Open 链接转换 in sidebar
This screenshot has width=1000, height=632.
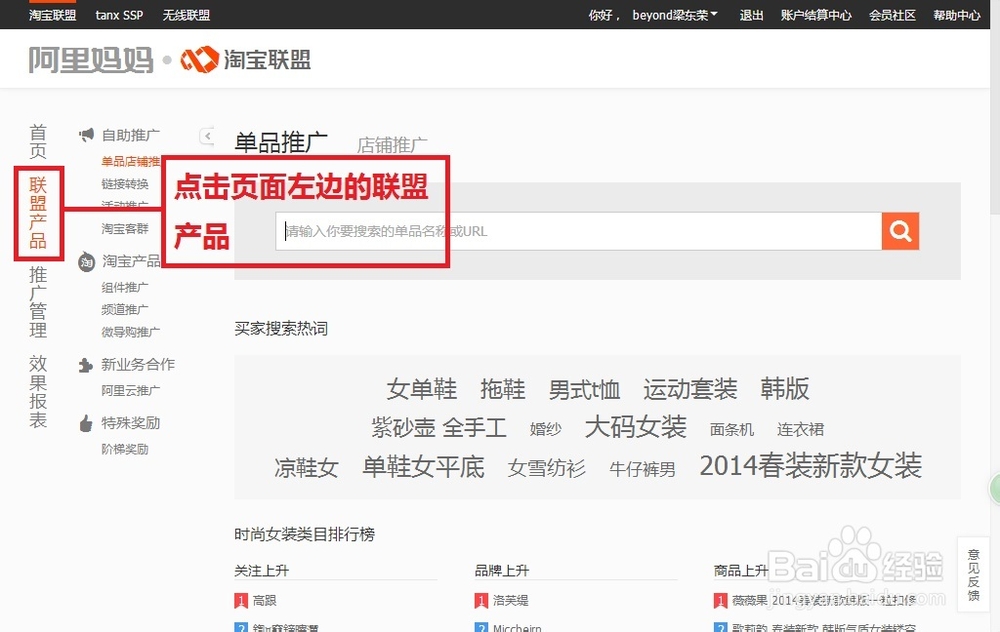coord(125,184)
